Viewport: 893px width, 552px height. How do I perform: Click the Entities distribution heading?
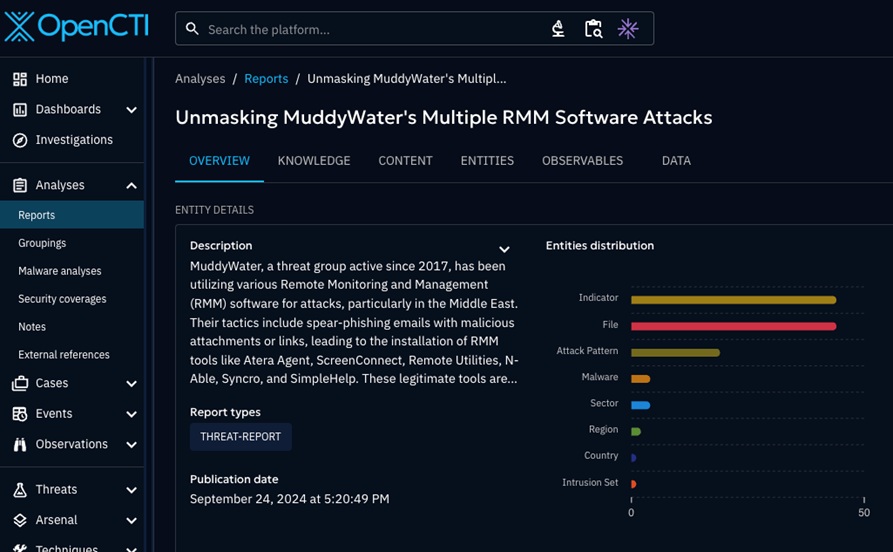tap(600, 246)
